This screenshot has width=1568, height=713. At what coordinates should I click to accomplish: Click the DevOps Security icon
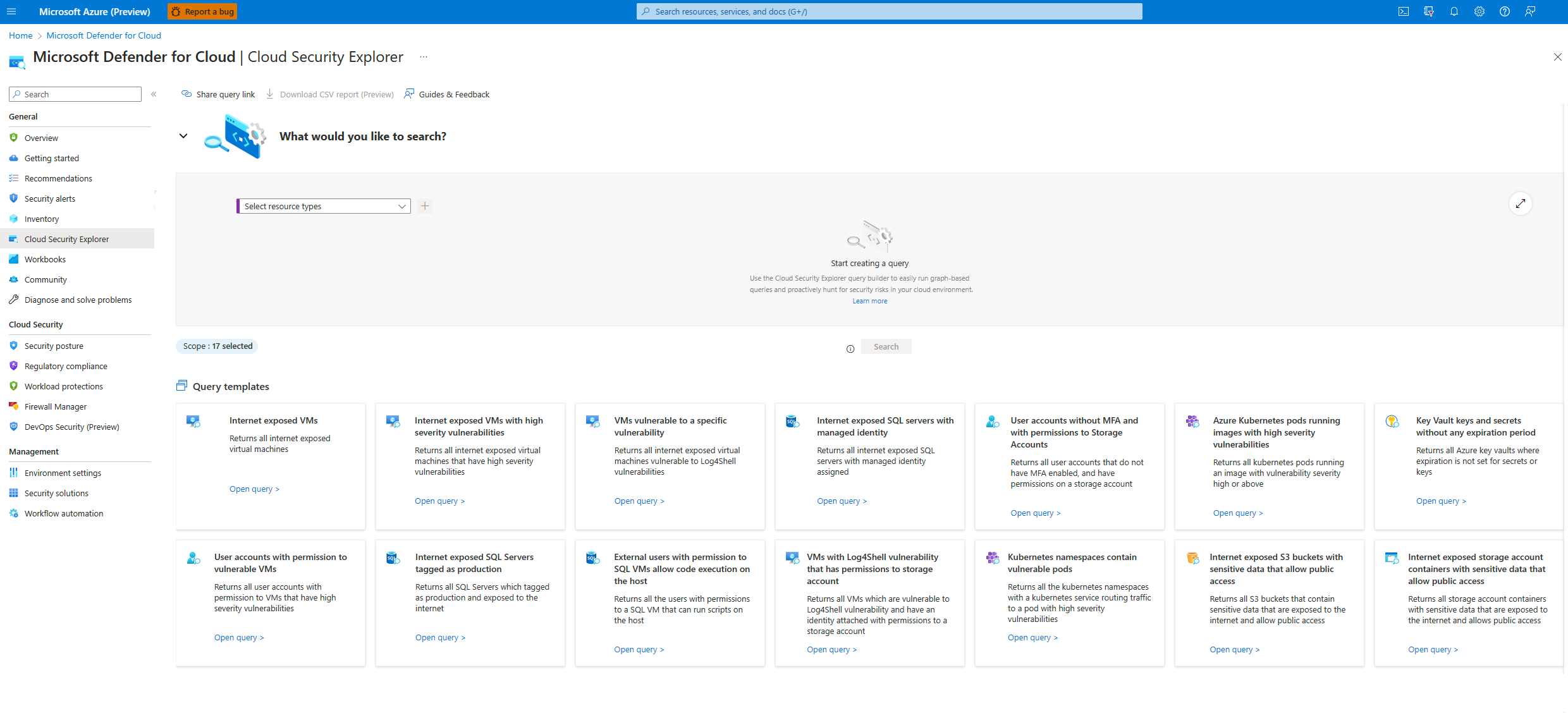pyautogui.click(x=14, y=426)
